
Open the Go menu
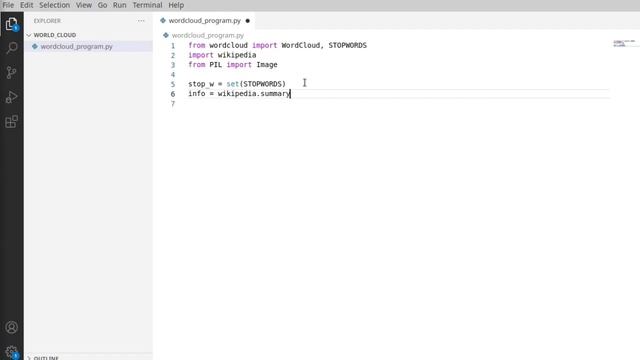(x=102, y=5)
